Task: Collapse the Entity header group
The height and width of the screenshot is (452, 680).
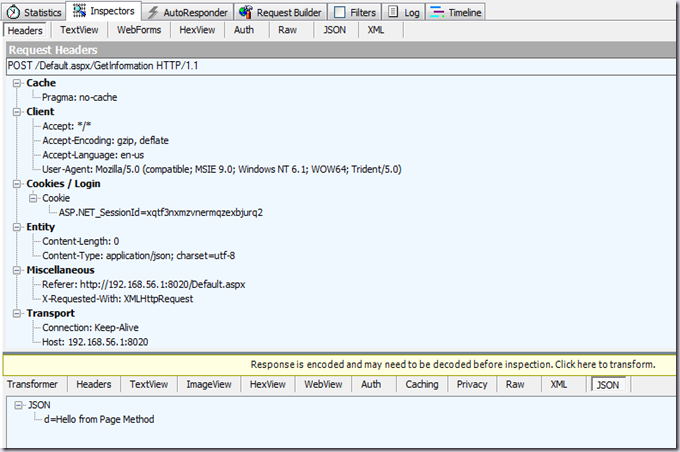Action: [17, 227]
